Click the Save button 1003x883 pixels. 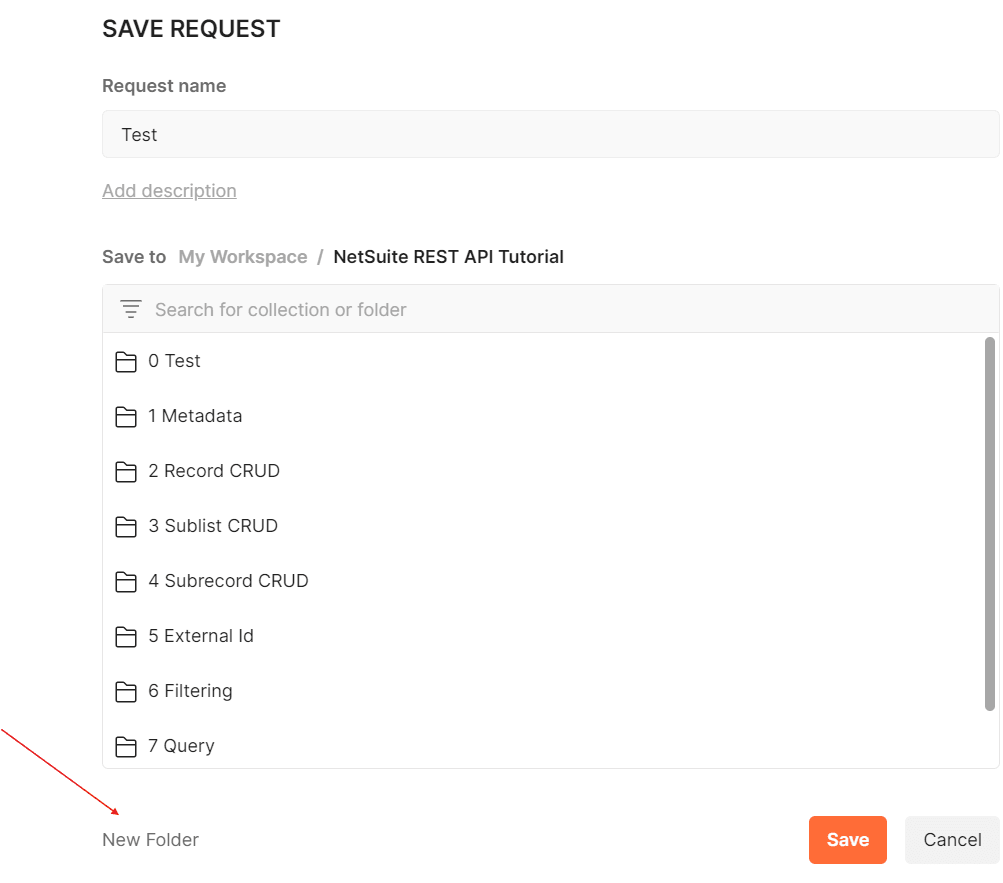[x=847, y=840]
